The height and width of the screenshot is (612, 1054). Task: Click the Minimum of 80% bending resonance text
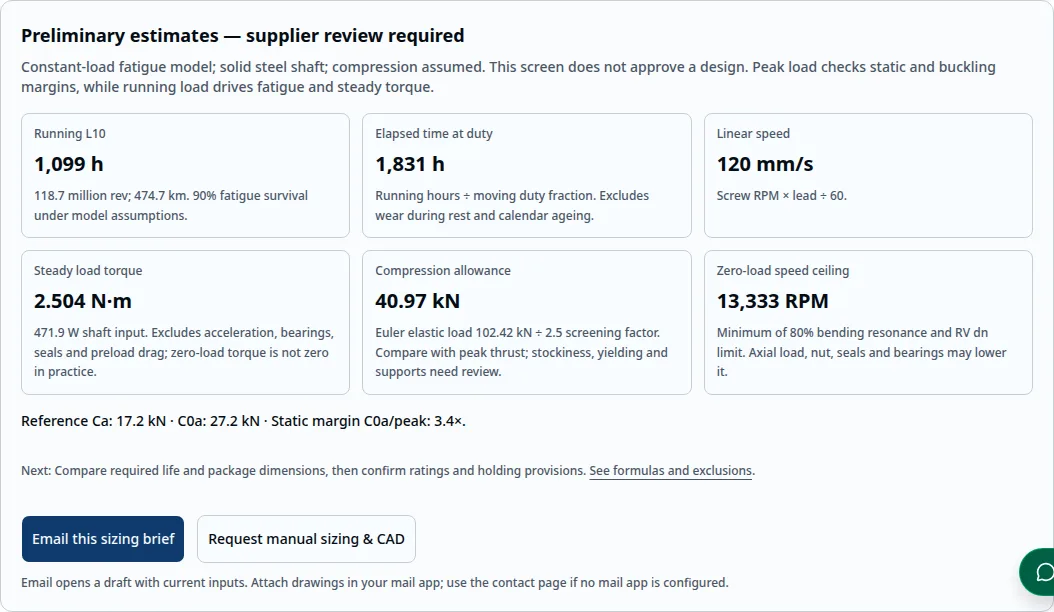click(862, 352)
